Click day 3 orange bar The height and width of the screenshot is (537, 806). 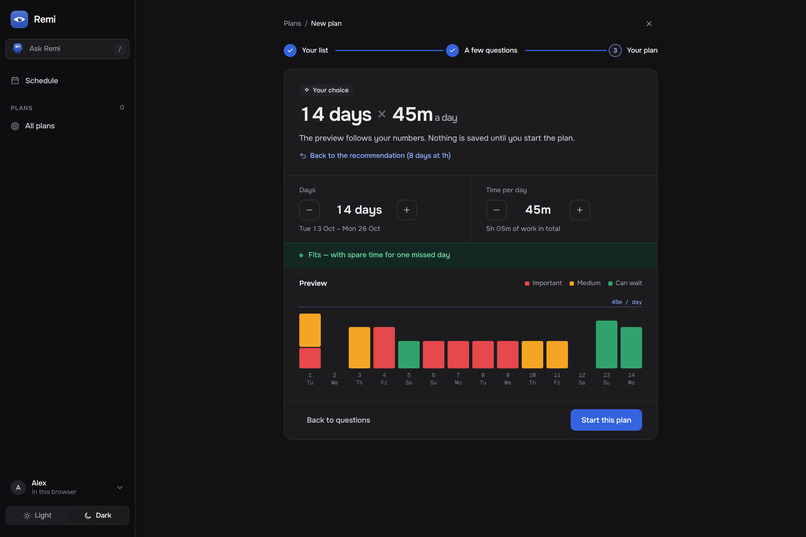coord(359,348)
